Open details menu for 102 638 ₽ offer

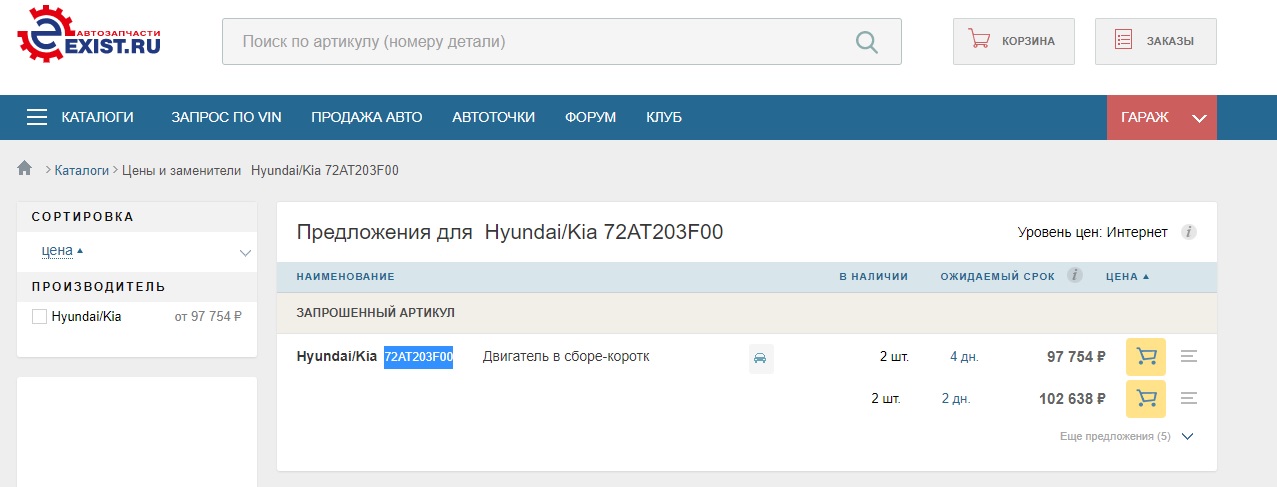(x=1189, y=398)
